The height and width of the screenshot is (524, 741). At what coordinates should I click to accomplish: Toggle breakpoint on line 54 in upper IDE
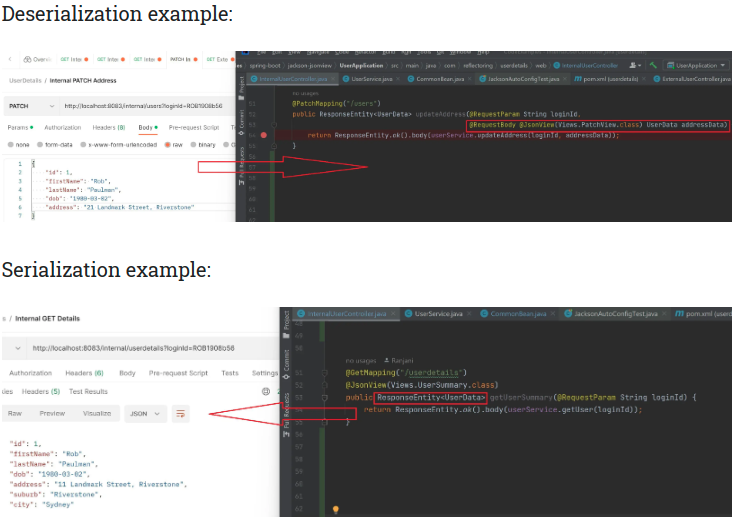click(264, 135)
